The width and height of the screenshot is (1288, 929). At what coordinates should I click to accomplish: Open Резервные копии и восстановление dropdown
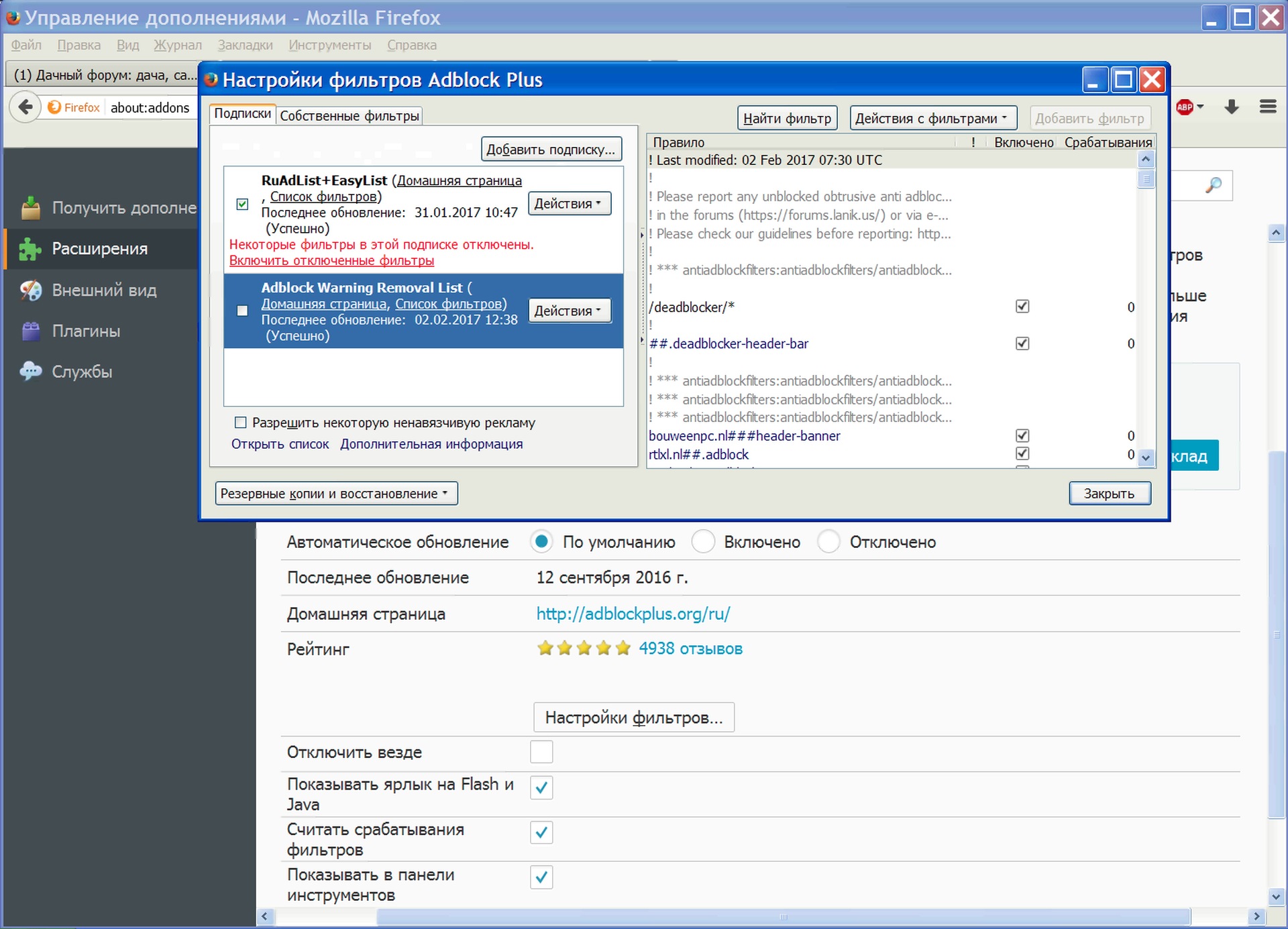point(336,494)
